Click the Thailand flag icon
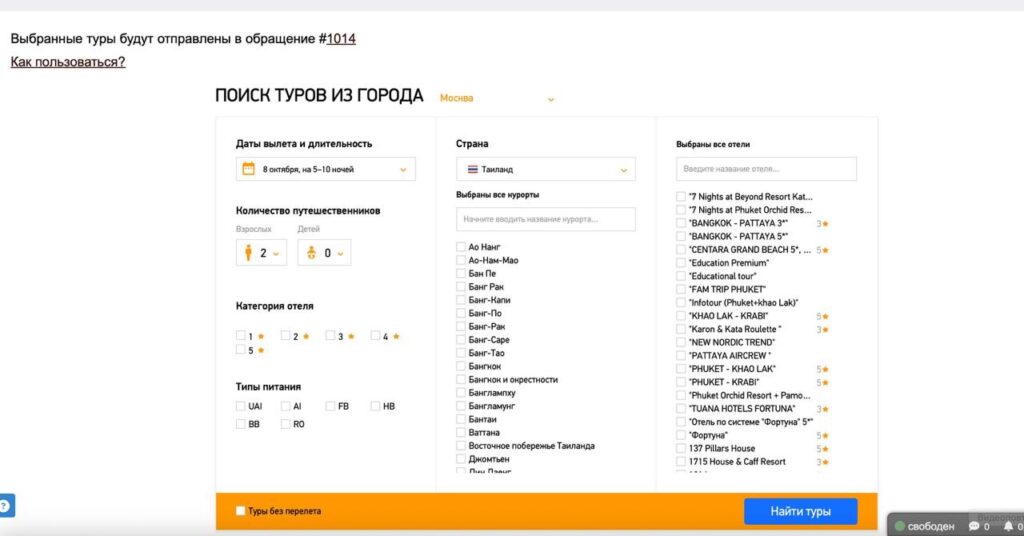Screen dimensions: 1024x536 (471, 170)
